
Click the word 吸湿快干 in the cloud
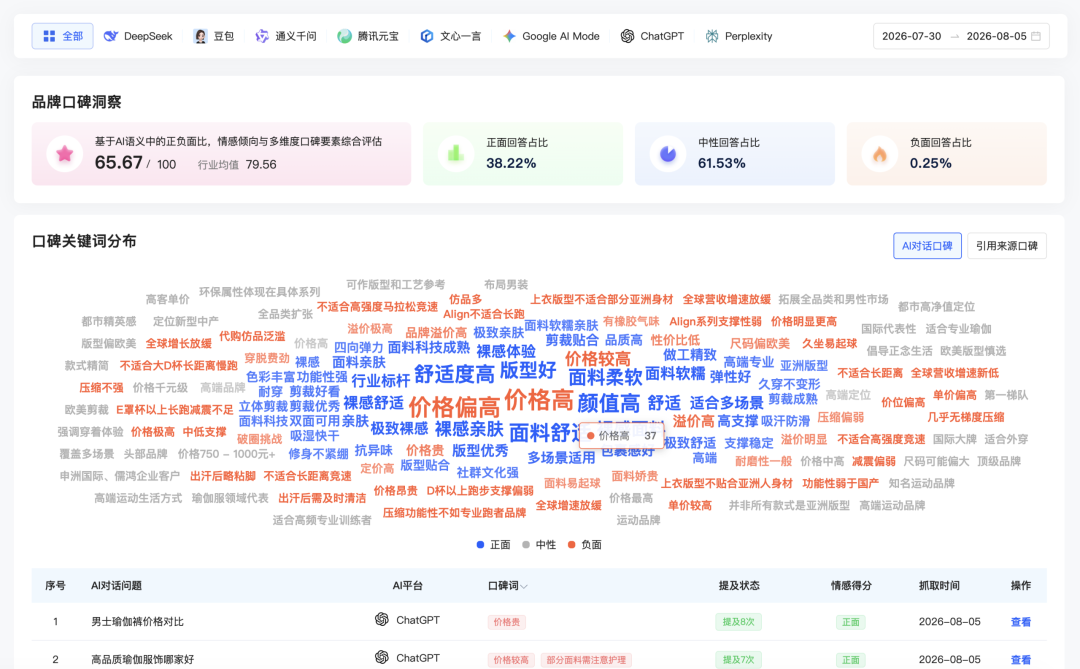(x=314, y=435)
